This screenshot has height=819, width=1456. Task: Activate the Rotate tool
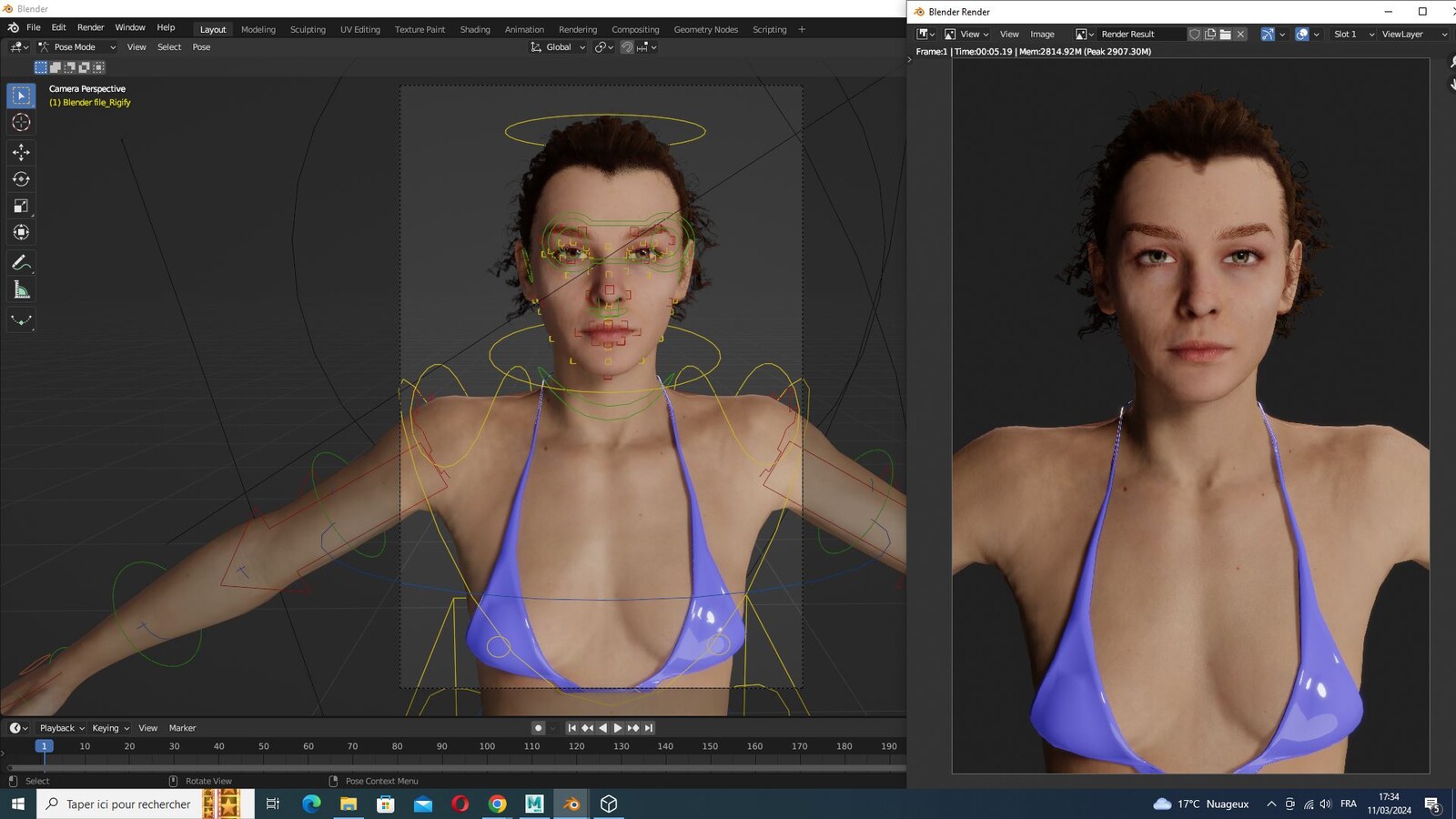[21, 179]
